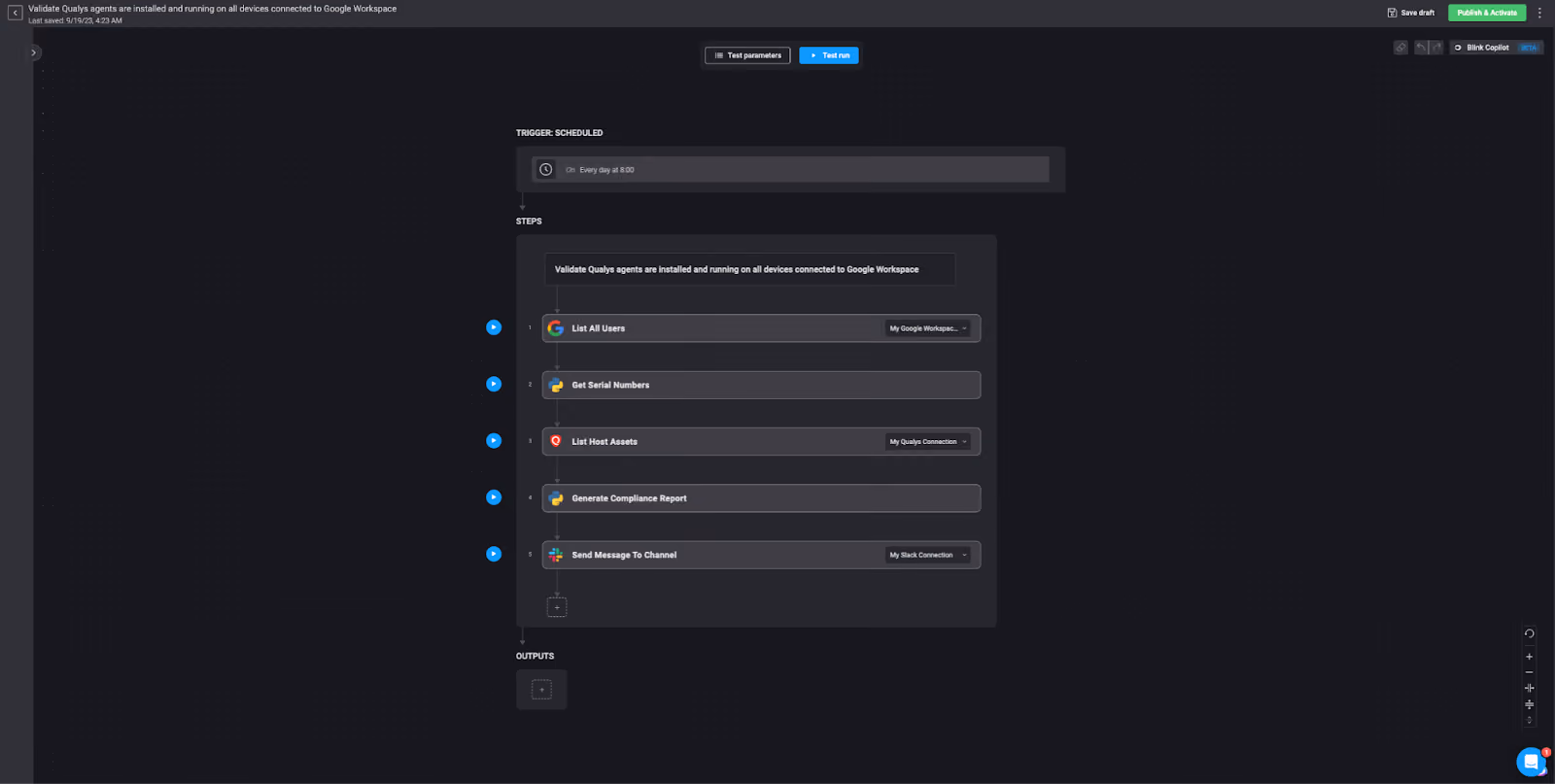Viewport: 1555px width, 784px height.
Task: Click the workflow title text
Action: click(x=212, y=9)
